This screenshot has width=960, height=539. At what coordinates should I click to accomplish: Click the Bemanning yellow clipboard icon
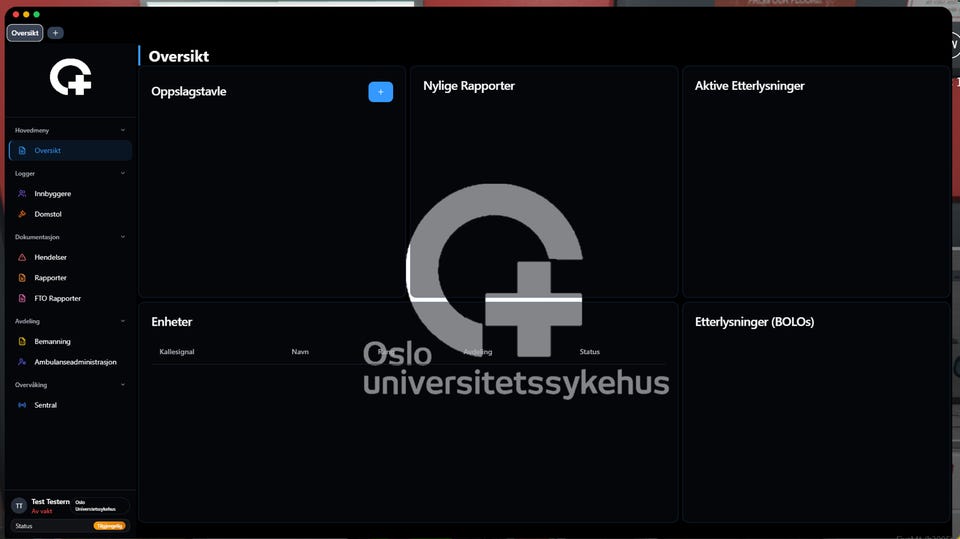pyautogui.click(x=22, y=341)
